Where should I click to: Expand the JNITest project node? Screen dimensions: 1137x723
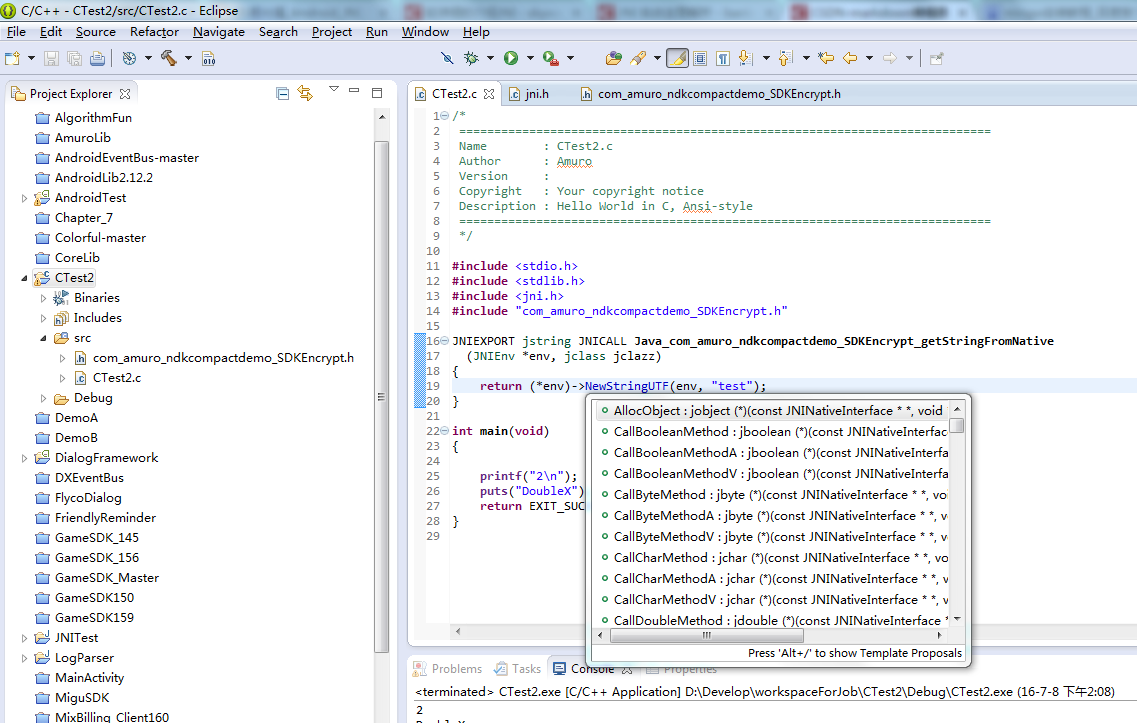(24, 638)
